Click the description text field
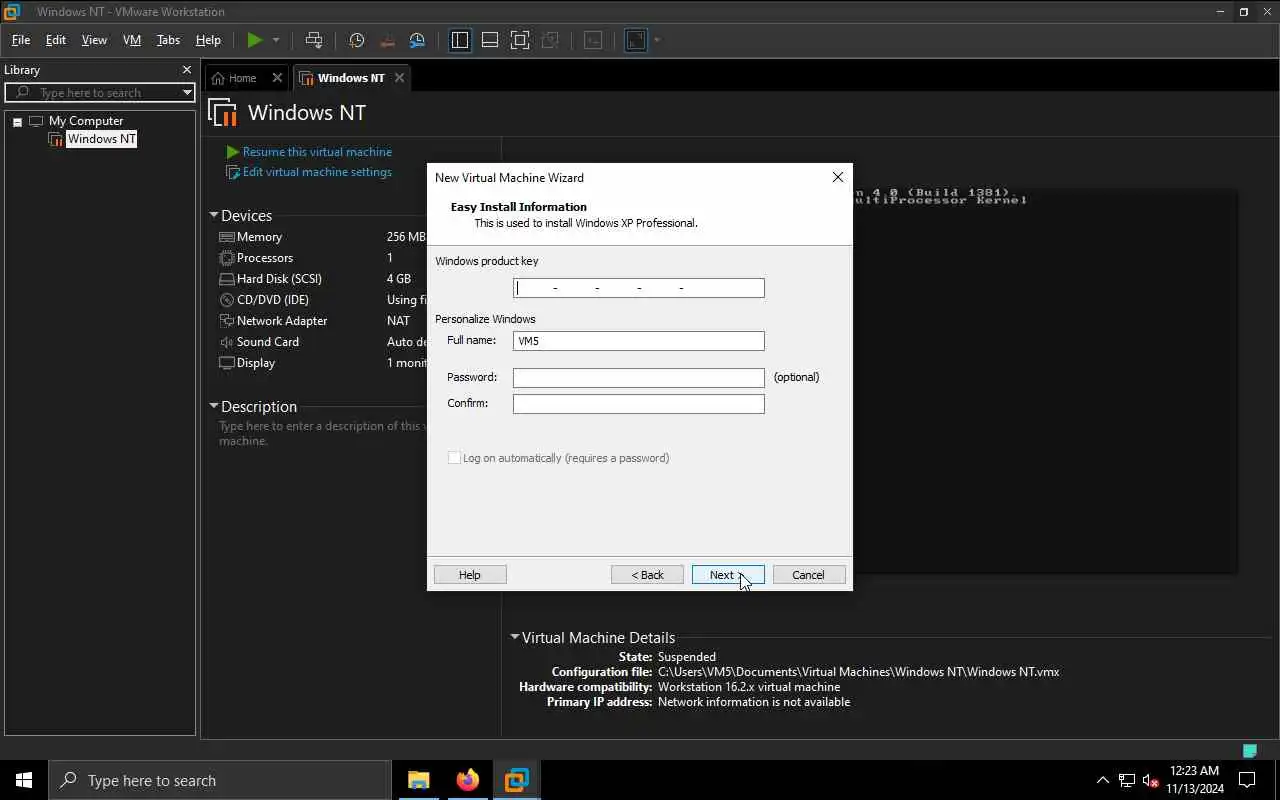Screen dimensions: 1280x800 (320, 433)
